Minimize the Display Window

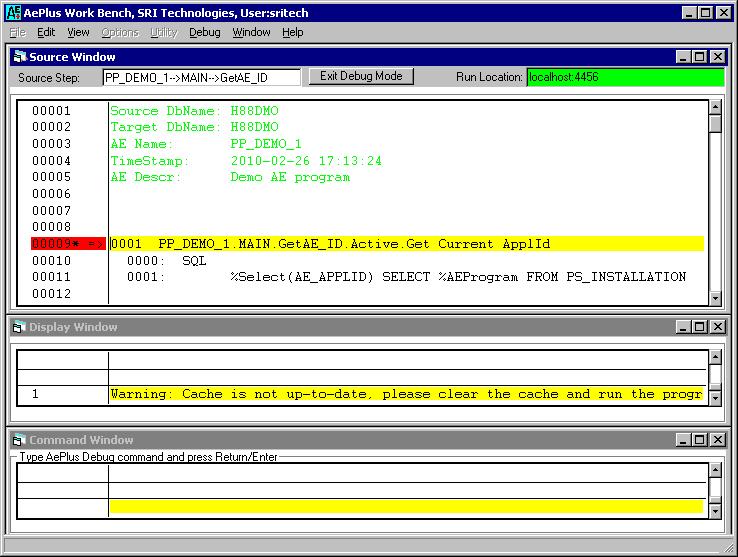point(683,327)
